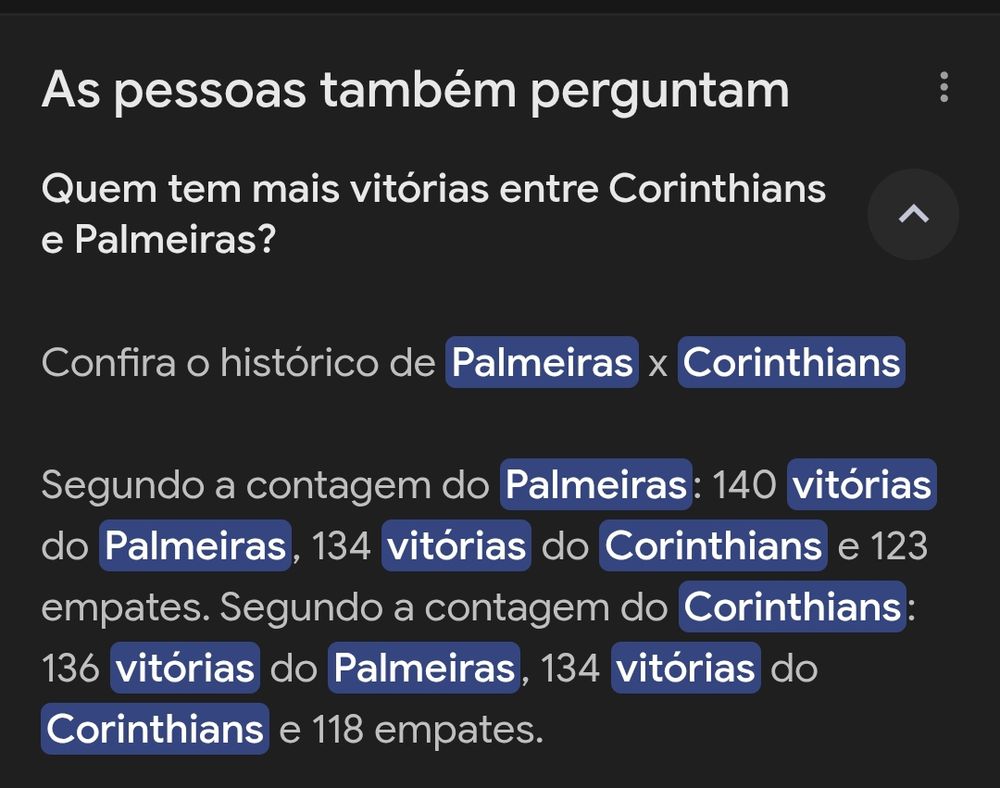Click the 'Palmeiras' link next to 'Confira o histórico'
This screenshot has height=788, width=1000.
(540, 363)
